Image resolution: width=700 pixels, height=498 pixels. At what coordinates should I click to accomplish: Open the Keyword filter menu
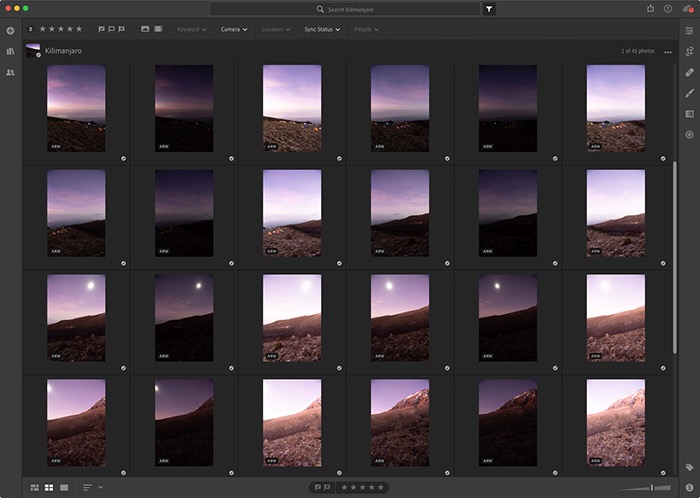point(191,30)
